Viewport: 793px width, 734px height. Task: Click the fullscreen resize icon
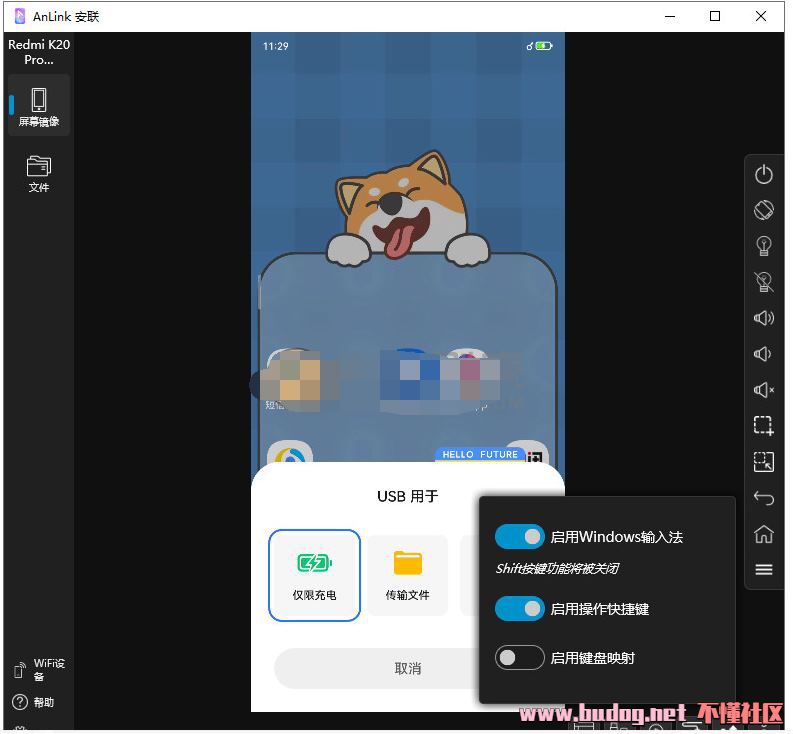[x=764, y=461]
